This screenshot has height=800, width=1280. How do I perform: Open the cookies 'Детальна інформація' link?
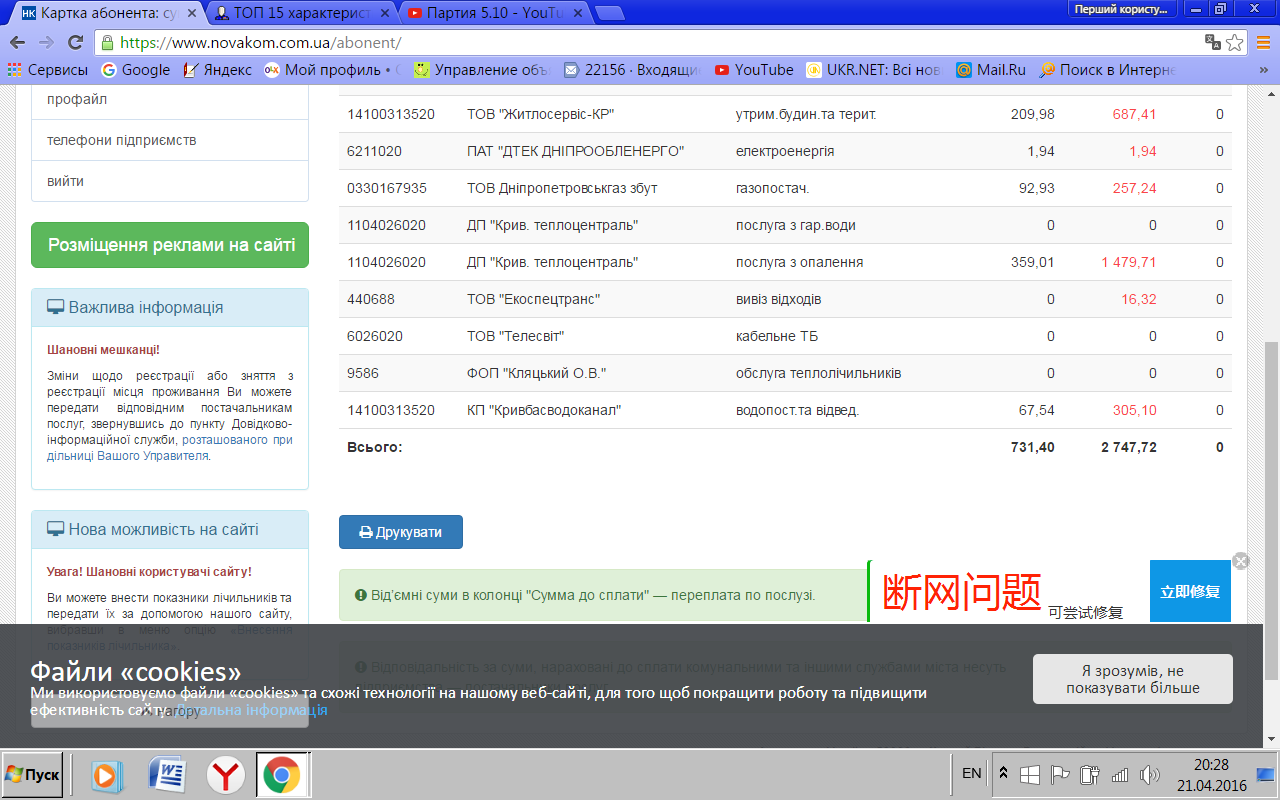point(252,710)
